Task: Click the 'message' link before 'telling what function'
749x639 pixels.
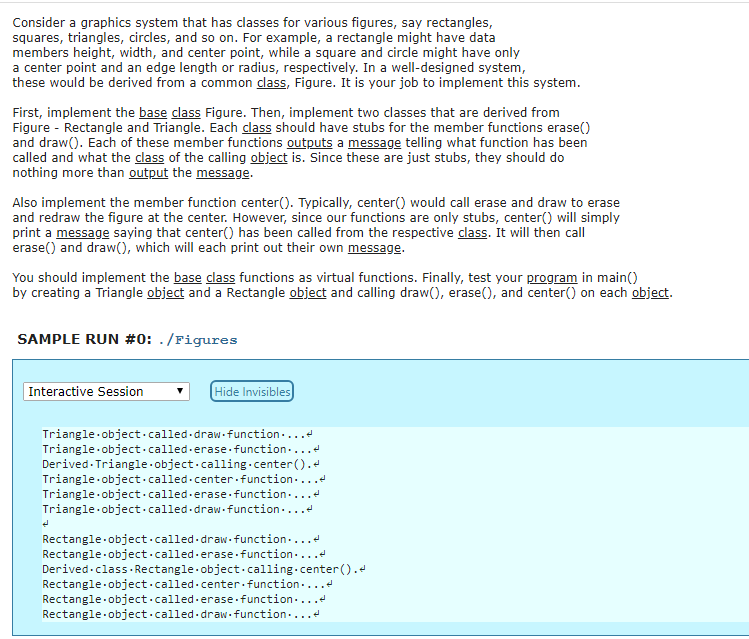Action: tap(374, 143)
